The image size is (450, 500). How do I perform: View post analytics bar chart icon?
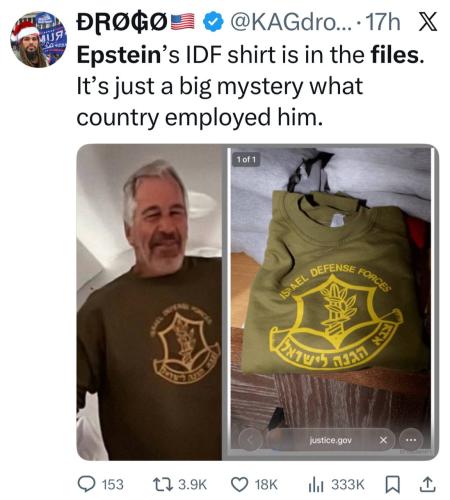coord(316,484)
